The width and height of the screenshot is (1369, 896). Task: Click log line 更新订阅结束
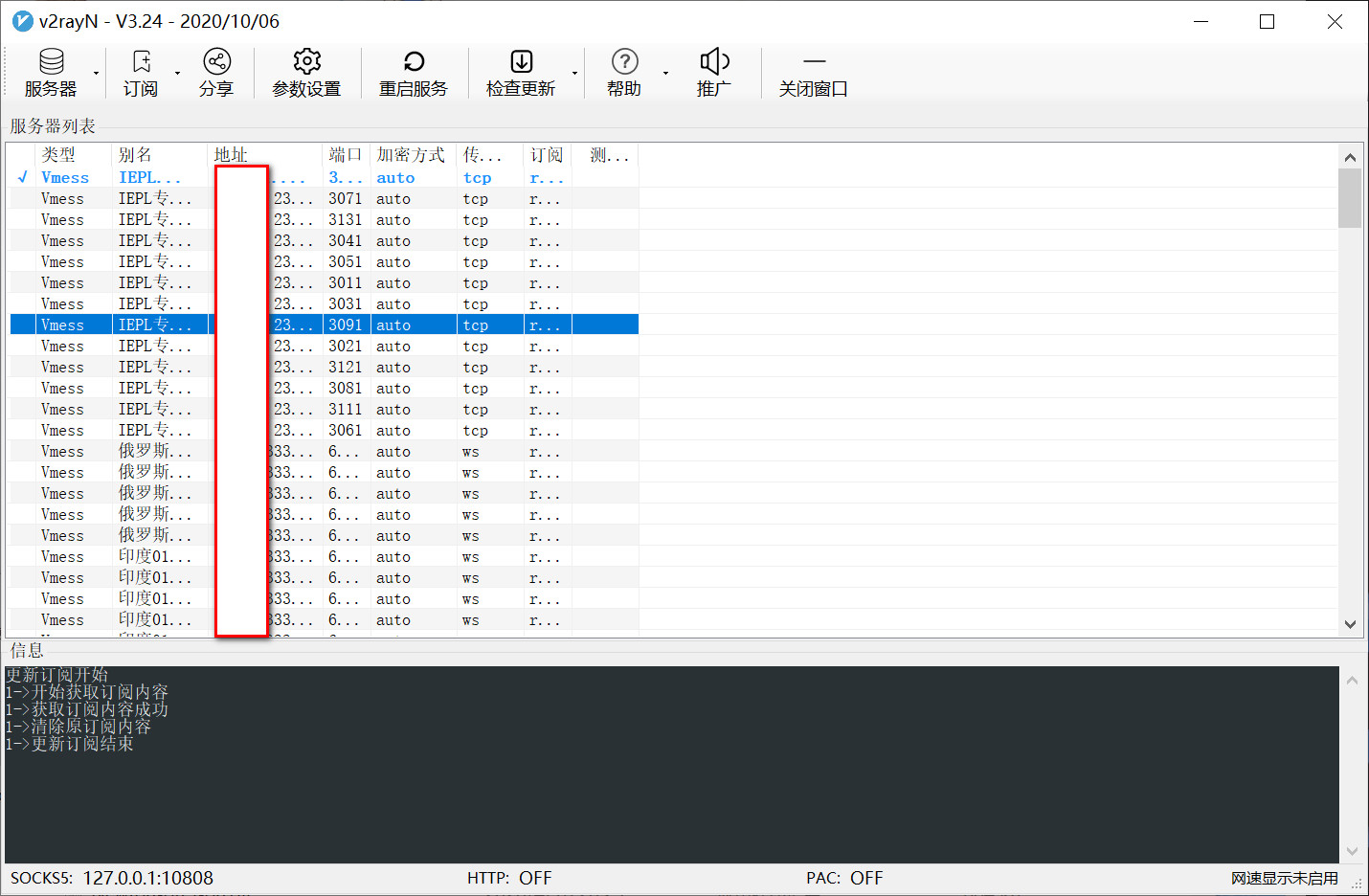(x=69, y=744)
